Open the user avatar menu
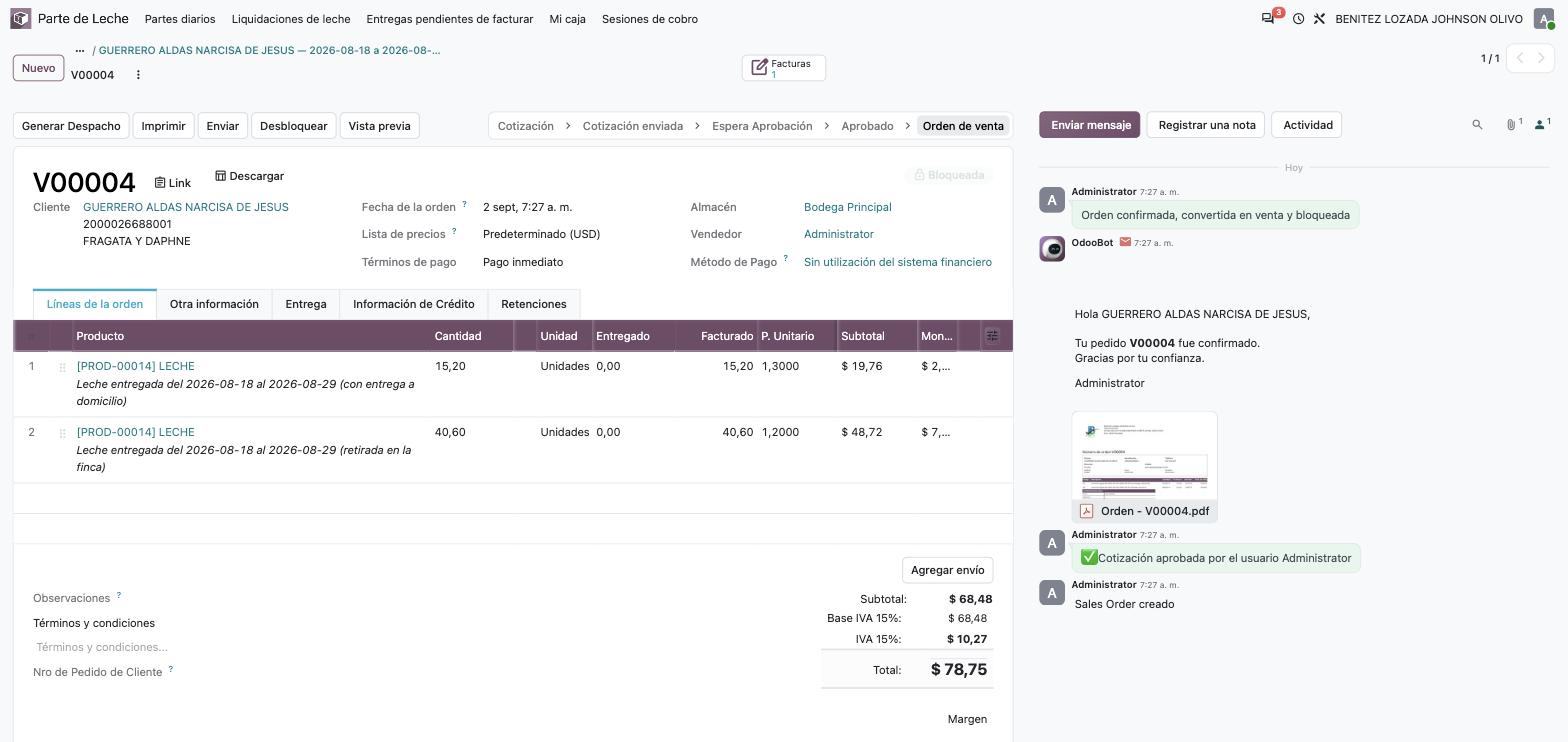 [x=1544, y=19]
